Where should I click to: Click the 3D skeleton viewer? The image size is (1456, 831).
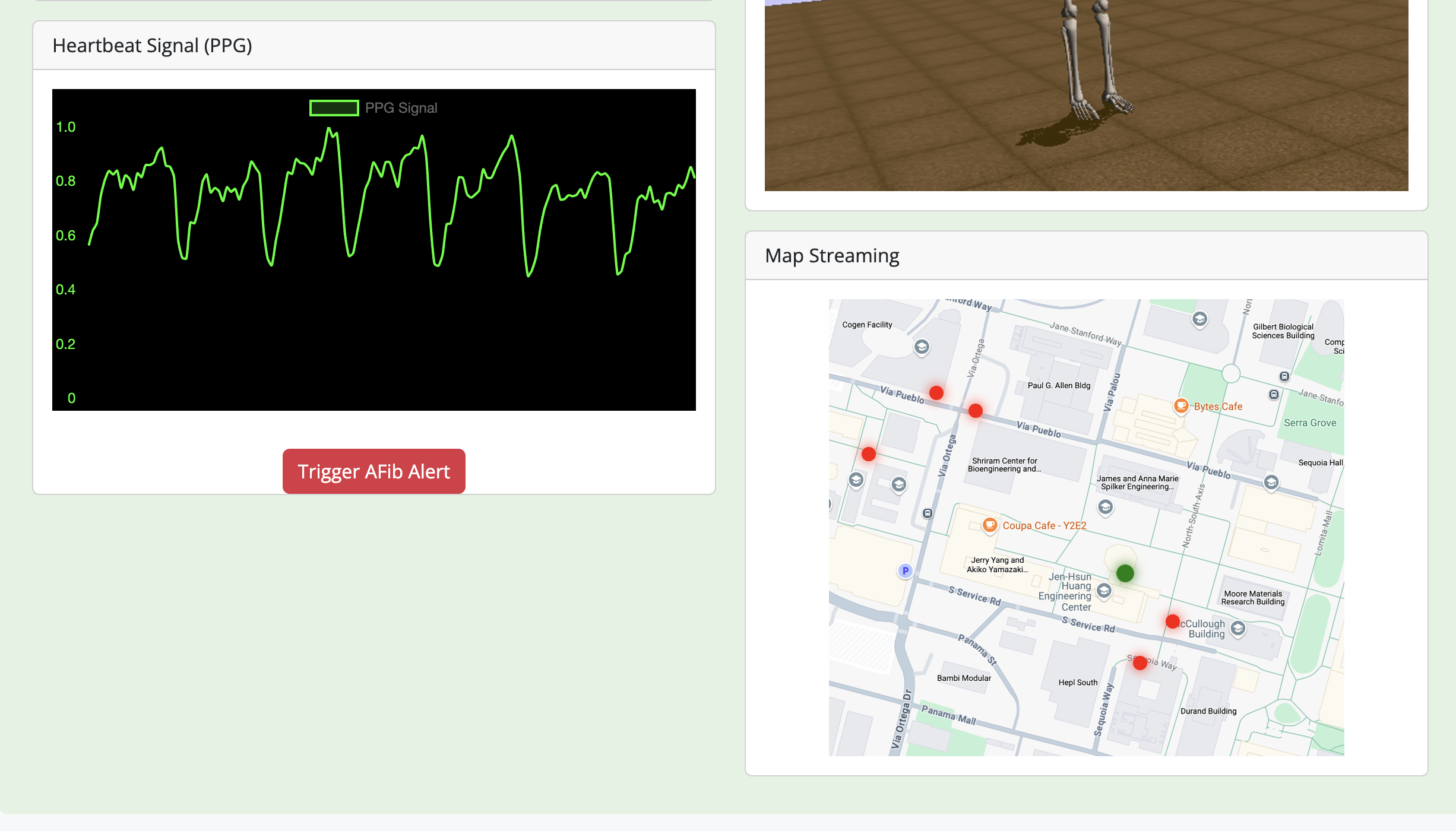pyautogui.click(x=1085, y=95)
